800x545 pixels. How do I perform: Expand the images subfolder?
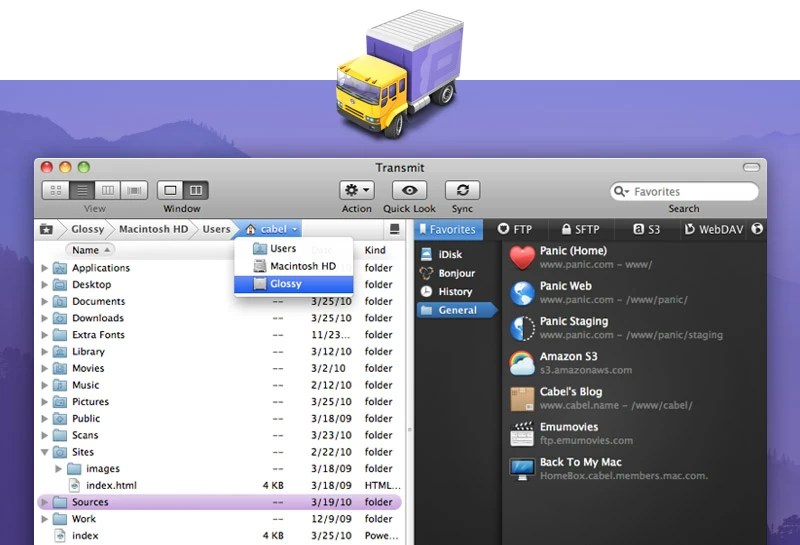tap(58, 468)
